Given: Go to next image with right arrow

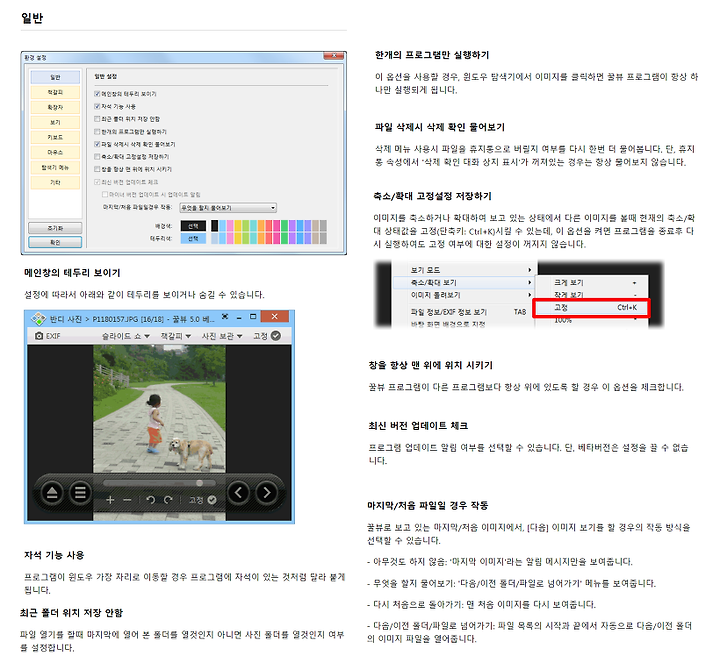Looking at the screenshot, I should (267, 493).
